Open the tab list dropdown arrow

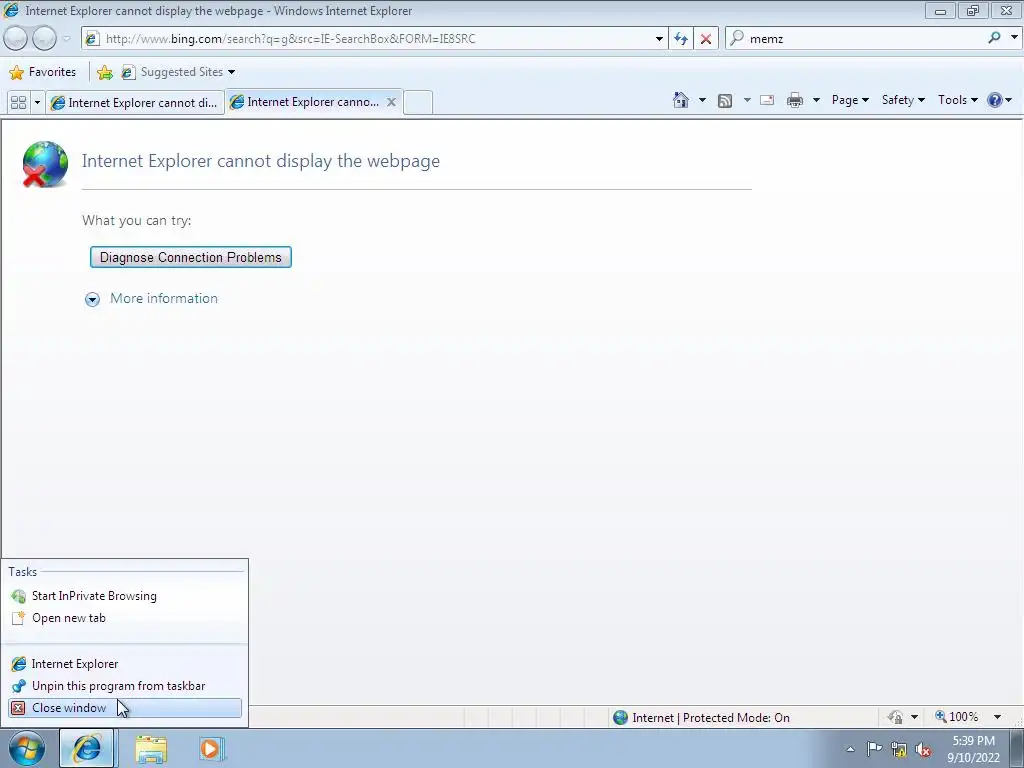(x=37, y=103)
